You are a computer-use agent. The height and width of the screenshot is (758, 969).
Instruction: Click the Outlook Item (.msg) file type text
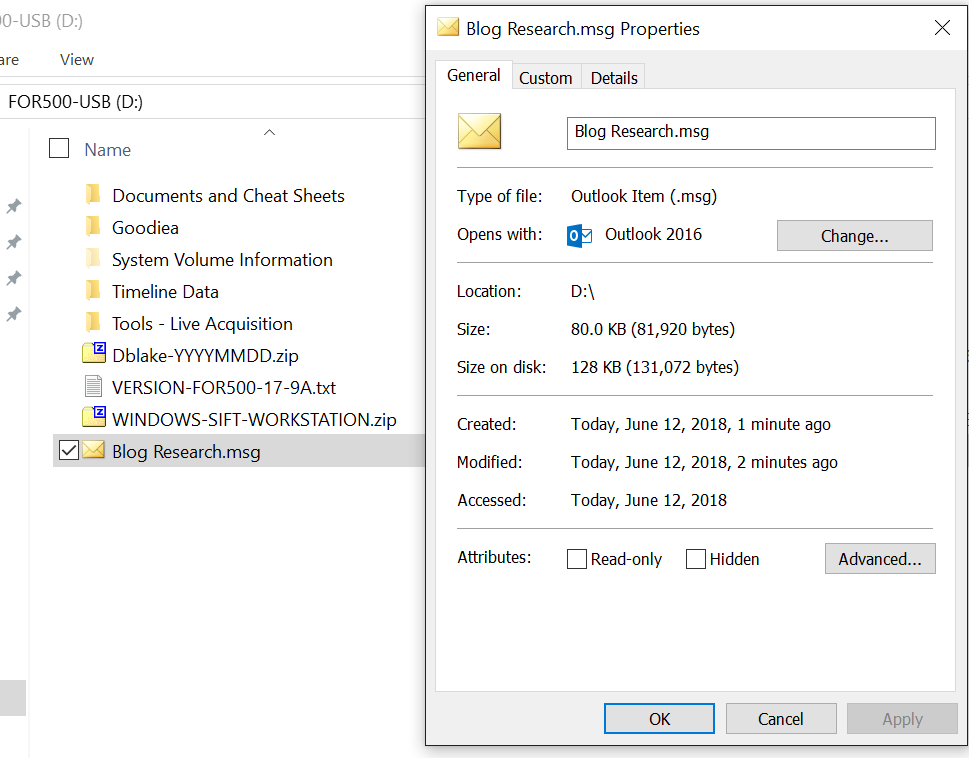point(643,196)
